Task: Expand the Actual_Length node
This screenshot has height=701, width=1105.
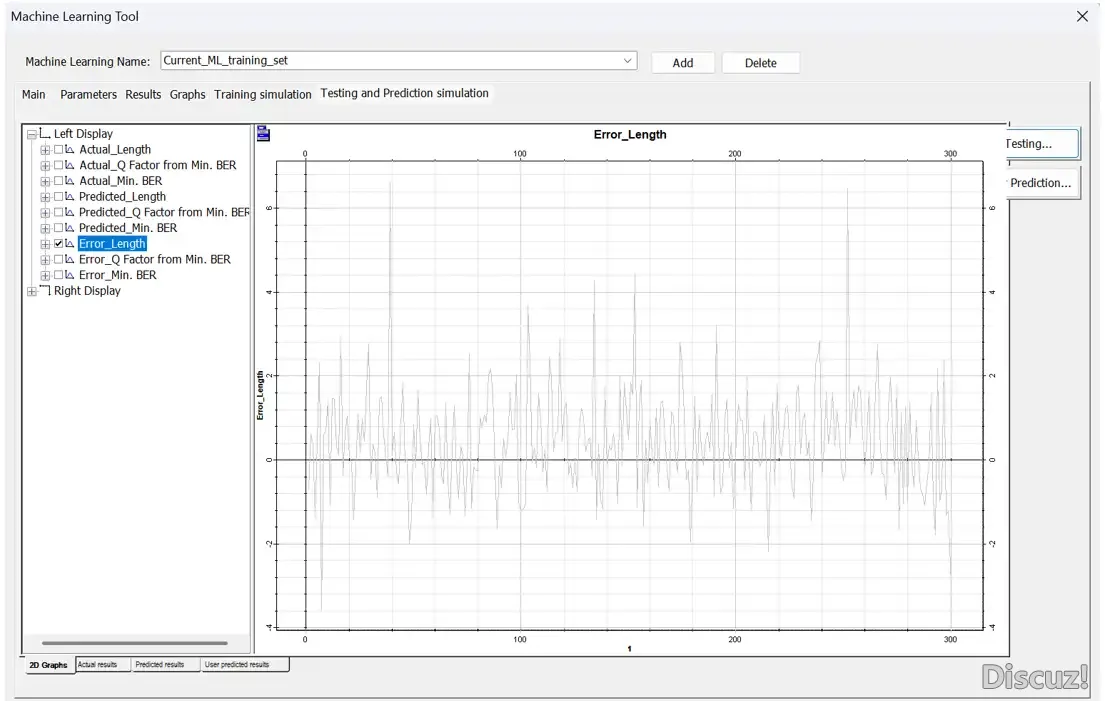Action: tap(45, 150)
